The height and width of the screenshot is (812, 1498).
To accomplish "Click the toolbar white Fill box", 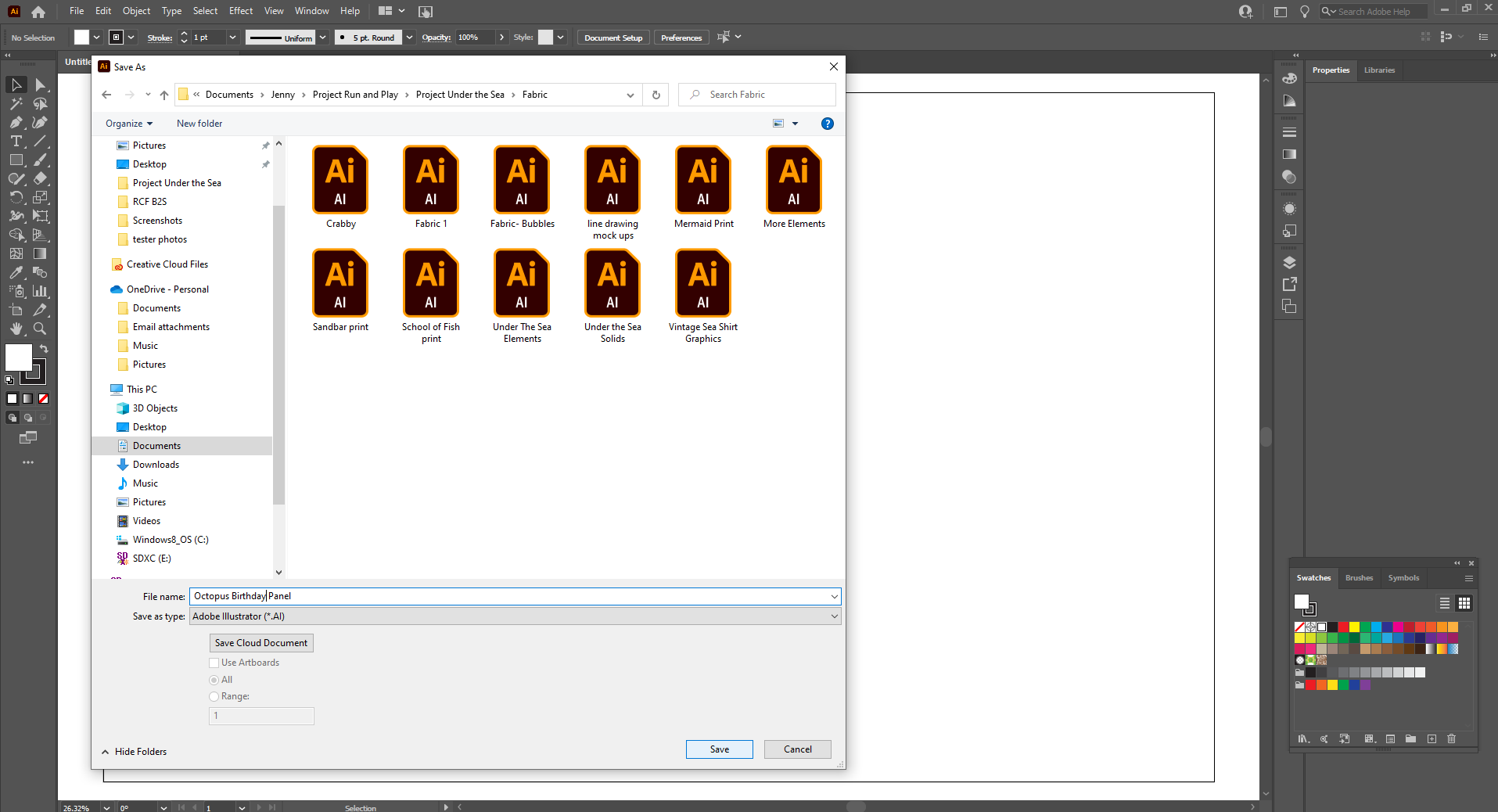I will [x=18, y=357].
